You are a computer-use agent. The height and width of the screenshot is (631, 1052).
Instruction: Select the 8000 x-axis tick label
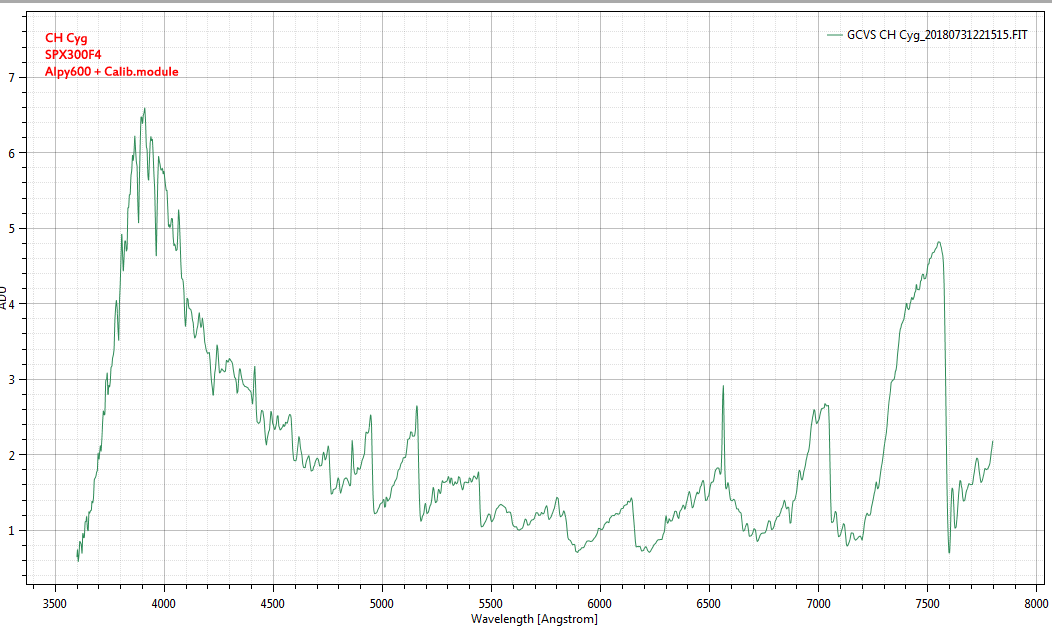[x=1036, y=604]
